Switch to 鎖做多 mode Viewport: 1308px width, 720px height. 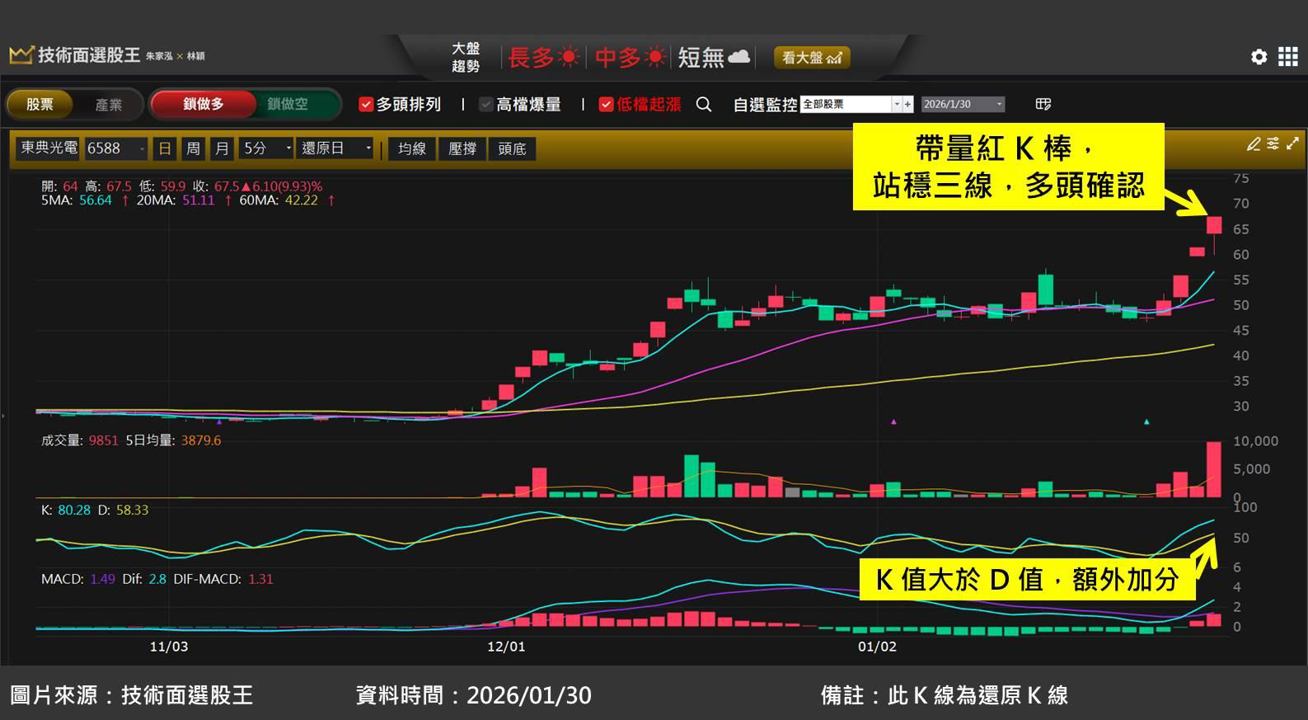click(x=203, y=104)
